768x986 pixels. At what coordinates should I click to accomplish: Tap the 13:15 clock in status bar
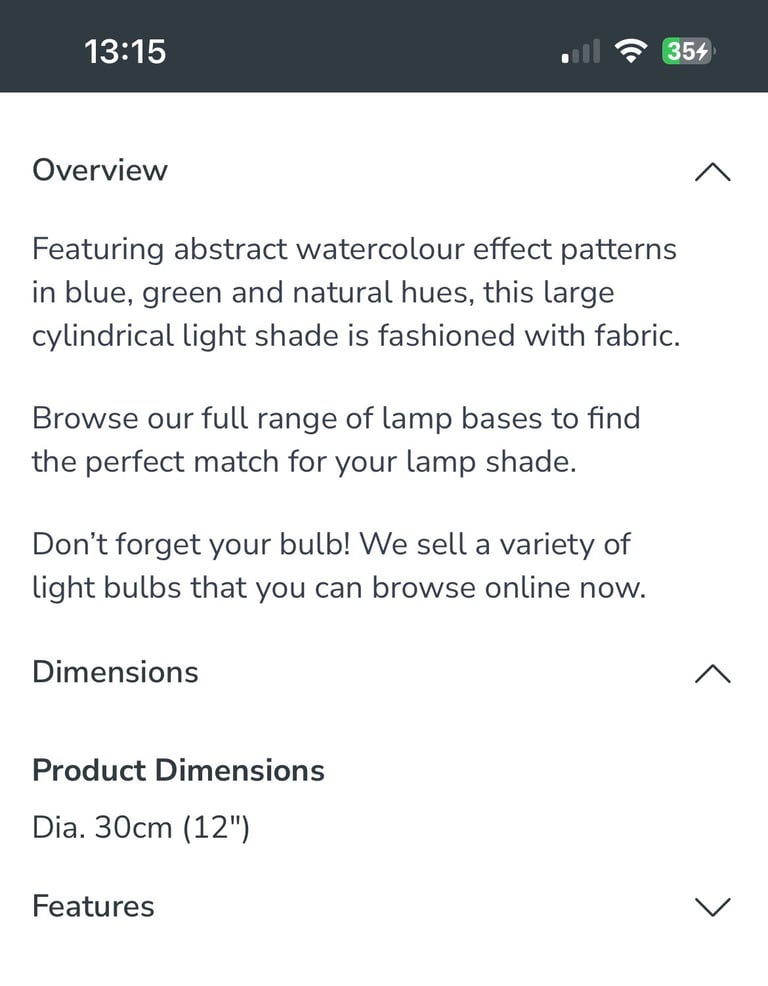pyautogui.click(x=125, y=52)
